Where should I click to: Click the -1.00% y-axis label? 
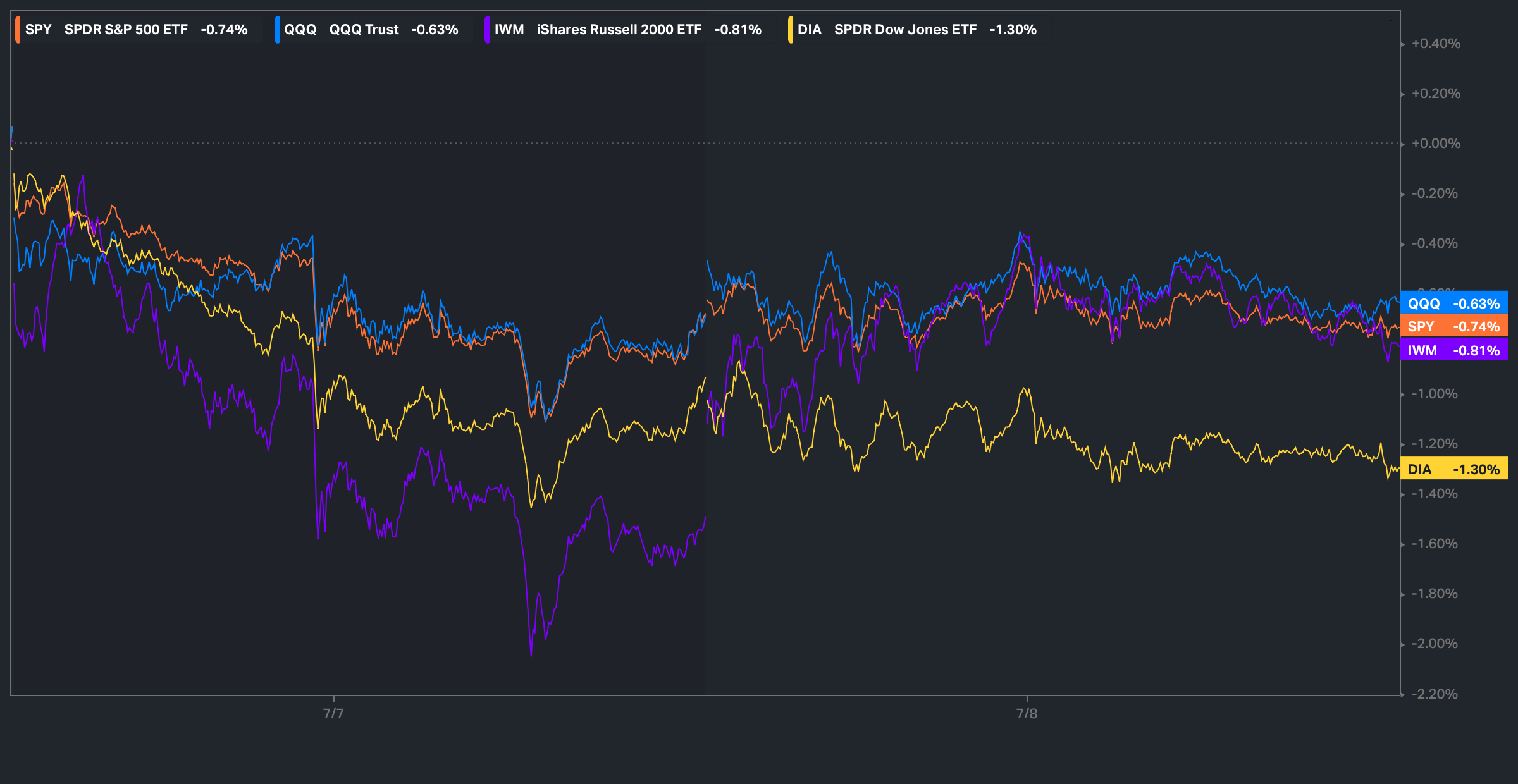coord(1435,394)
